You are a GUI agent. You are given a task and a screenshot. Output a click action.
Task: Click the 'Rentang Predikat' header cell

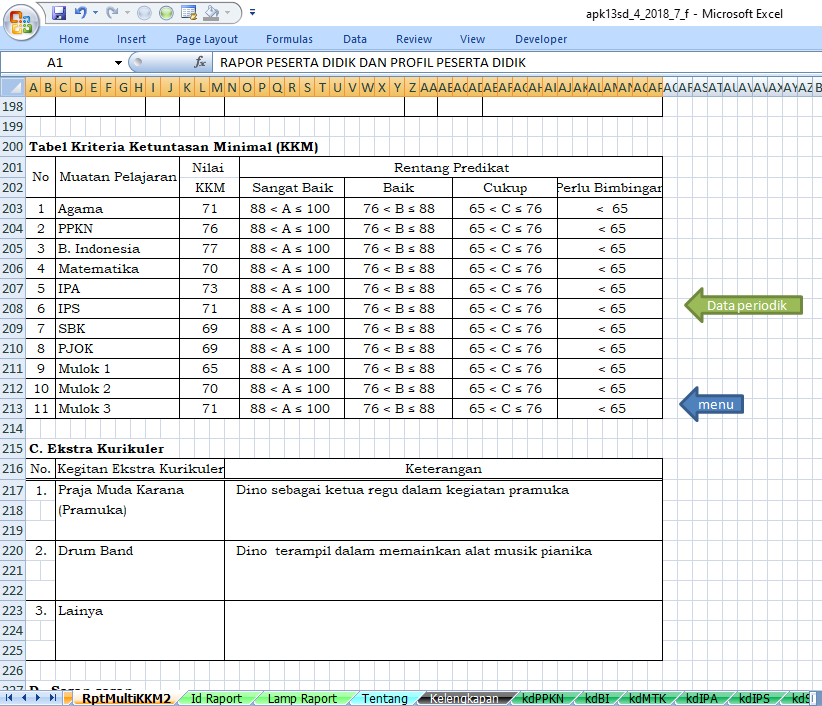coord(451,168)
